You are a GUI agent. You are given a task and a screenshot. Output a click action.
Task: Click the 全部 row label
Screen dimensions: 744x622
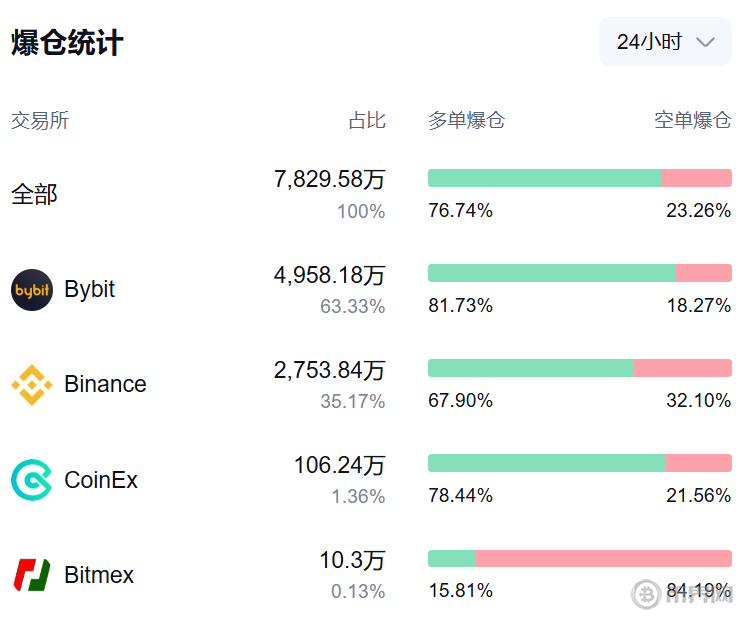click(35, 194)
